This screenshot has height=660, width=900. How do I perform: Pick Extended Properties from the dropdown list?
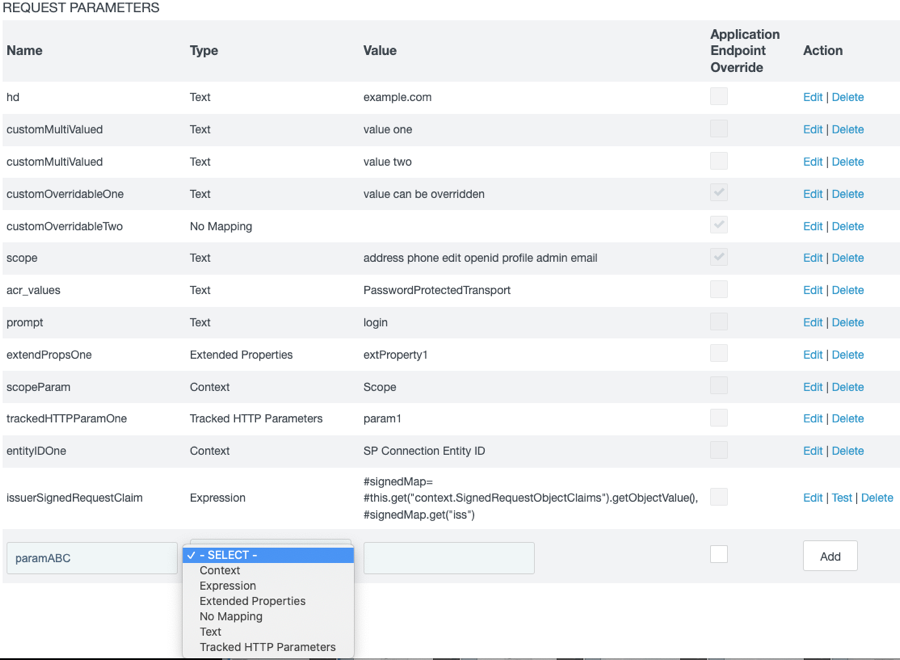[x=250, y=601]
